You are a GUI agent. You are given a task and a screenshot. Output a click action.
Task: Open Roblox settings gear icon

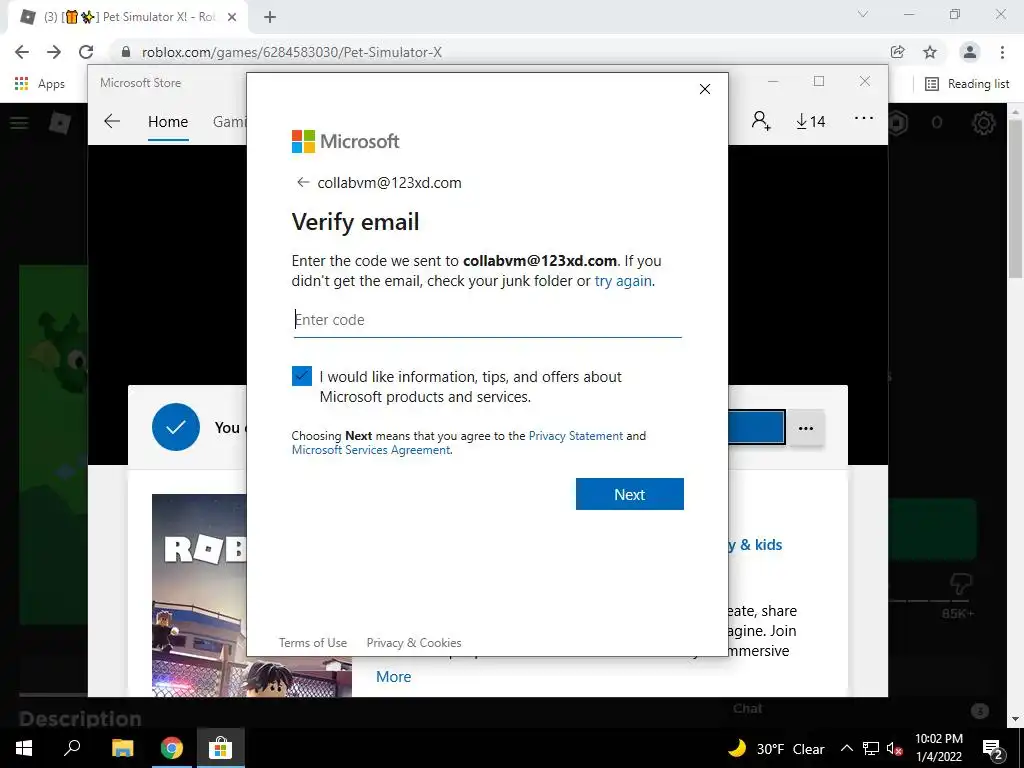coord(984,122)
